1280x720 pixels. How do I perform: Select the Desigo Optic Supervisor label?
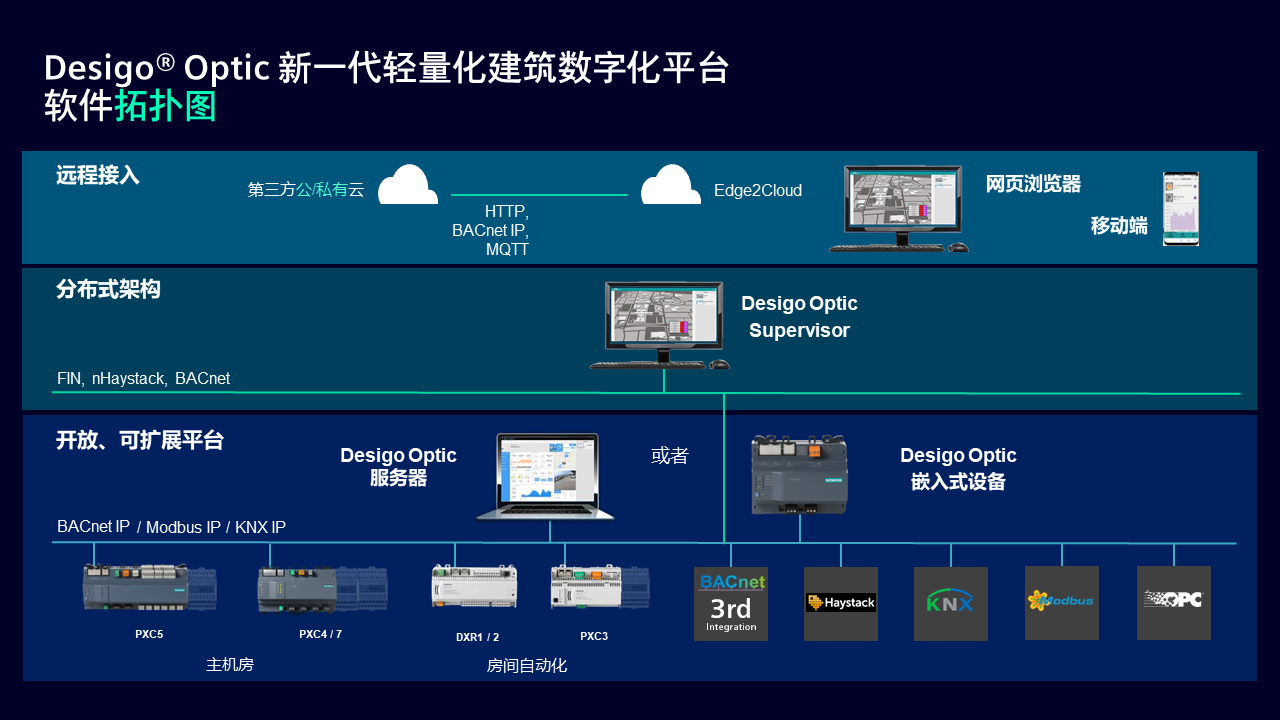point(799,317)
